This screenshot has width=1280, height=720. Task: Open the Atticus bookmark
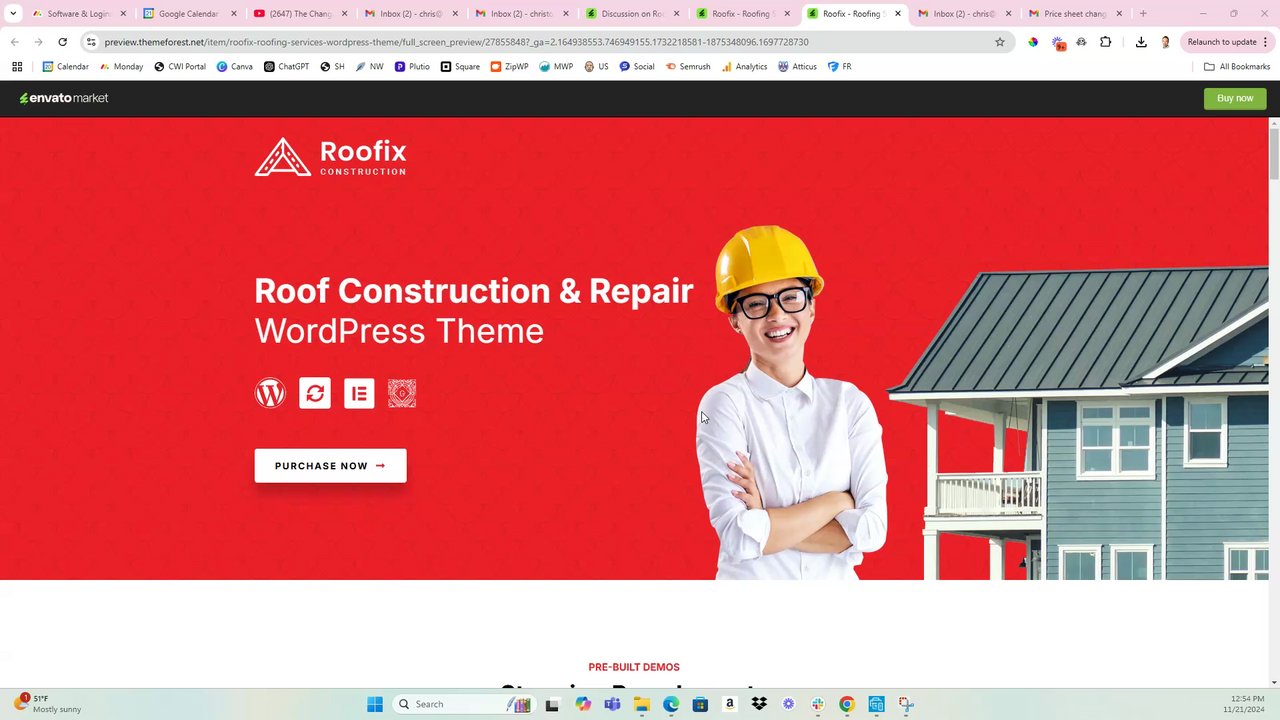coord(797,66)
